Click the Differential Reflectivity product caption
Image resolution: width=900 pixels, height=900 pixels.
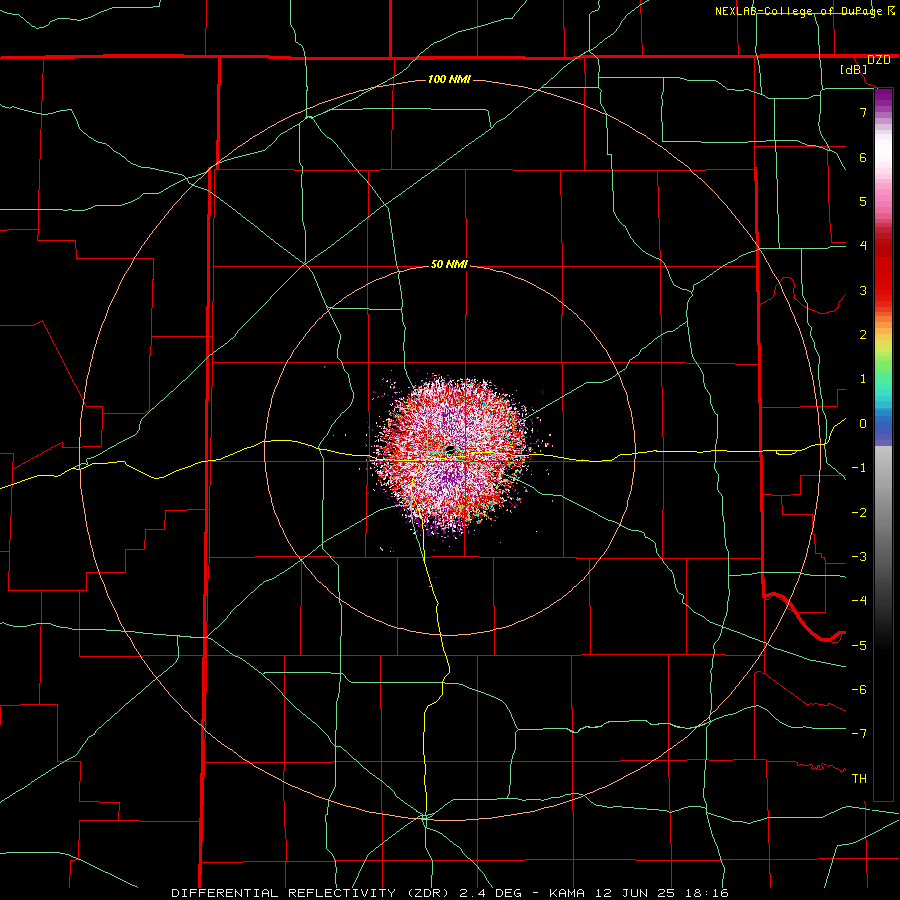click(x=450, y=893)
